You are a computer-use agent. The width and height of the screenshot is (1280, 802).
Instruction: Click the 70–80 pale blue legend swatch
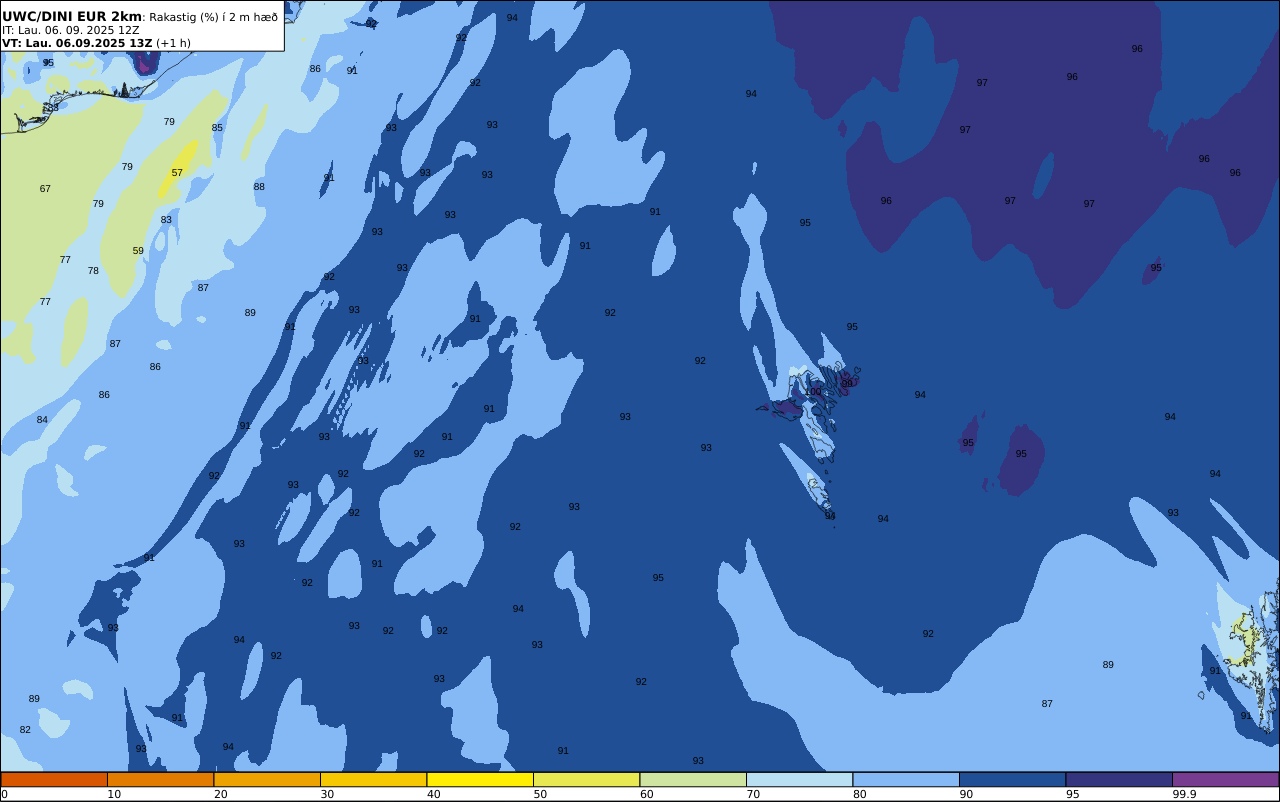pyautogui.click(x=799, y=779)
